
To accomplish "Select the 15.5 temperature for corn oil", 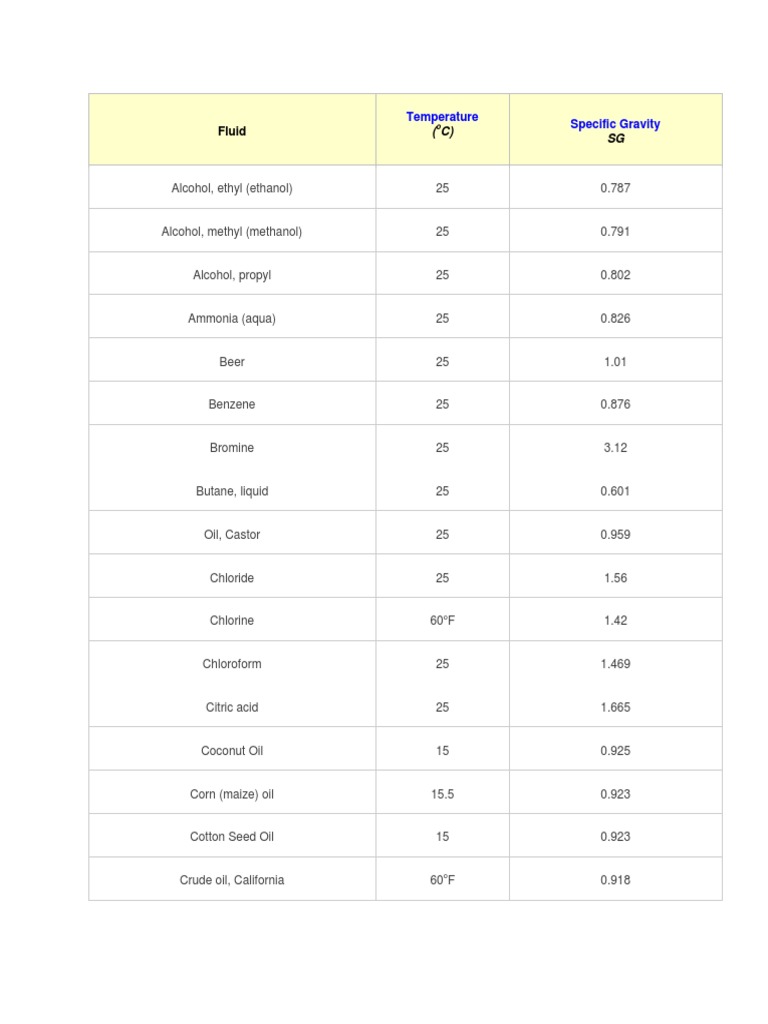I will pos(442,794).
